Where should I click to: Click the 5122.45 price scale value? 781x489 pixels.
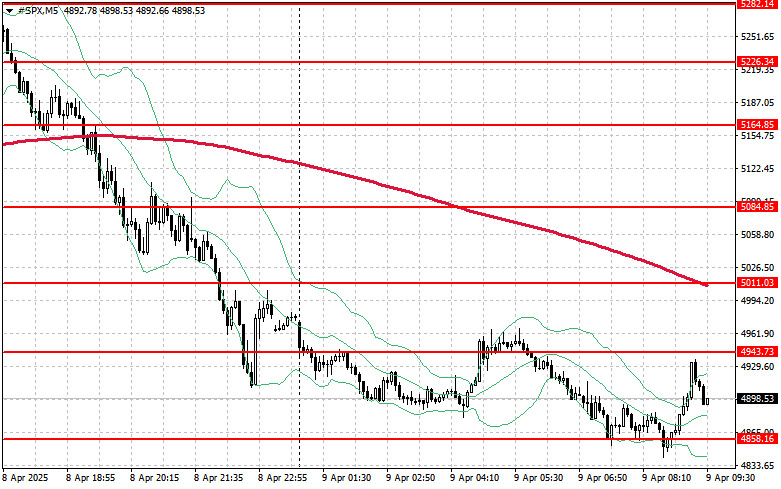tap(758, 169)
